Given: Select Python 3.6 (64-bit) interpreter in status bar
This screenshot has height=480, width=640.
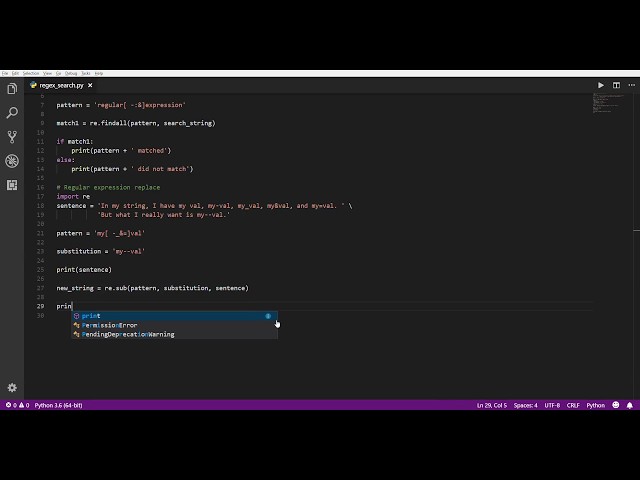Looking at the screenshot, I should [58, 405].
